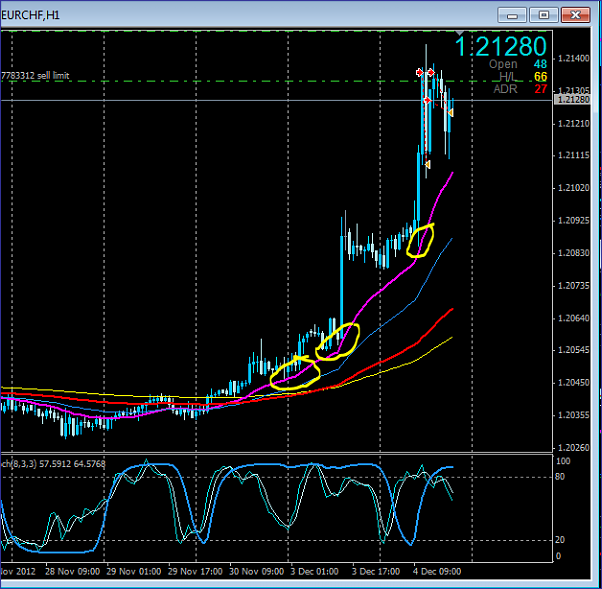Close the EURCHF,H1 chart window
The height and width of the screenshot is (589, 602).
point(576,15)
